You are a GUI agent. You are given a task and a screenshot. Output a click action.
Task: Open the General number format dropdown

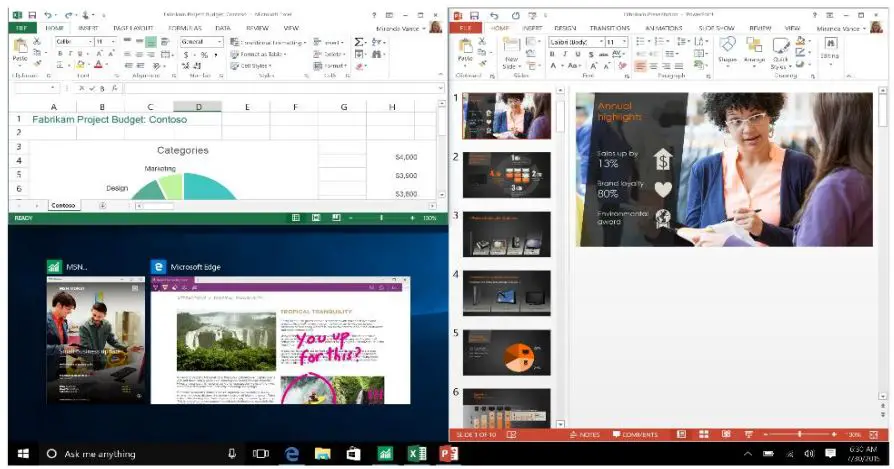pos(220,42)
